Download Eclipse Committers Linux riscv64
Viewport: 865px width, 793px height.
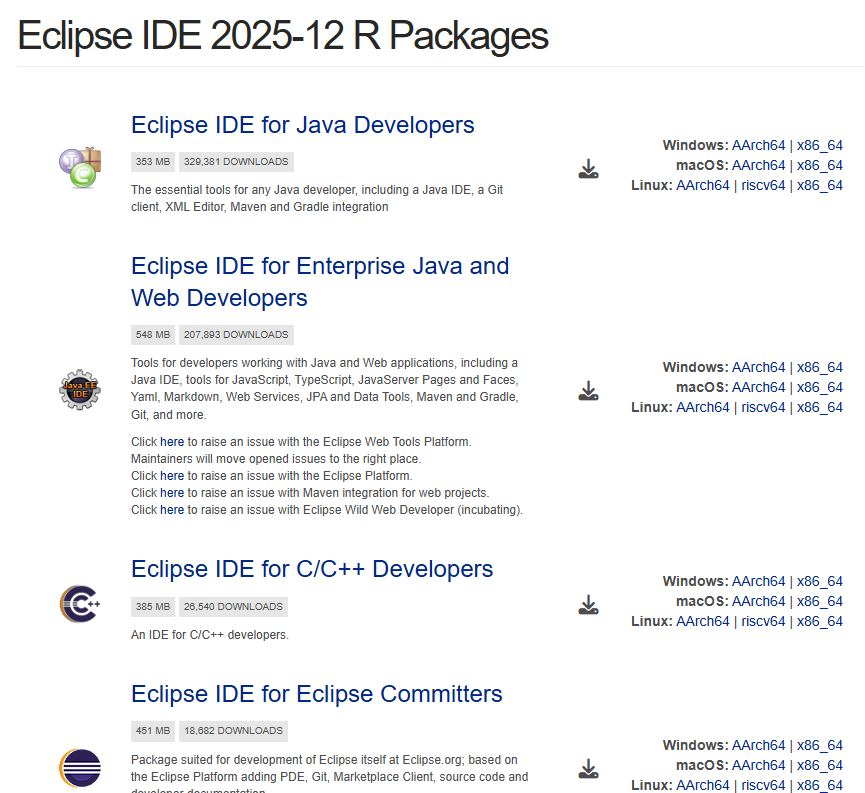pos(763,785)
